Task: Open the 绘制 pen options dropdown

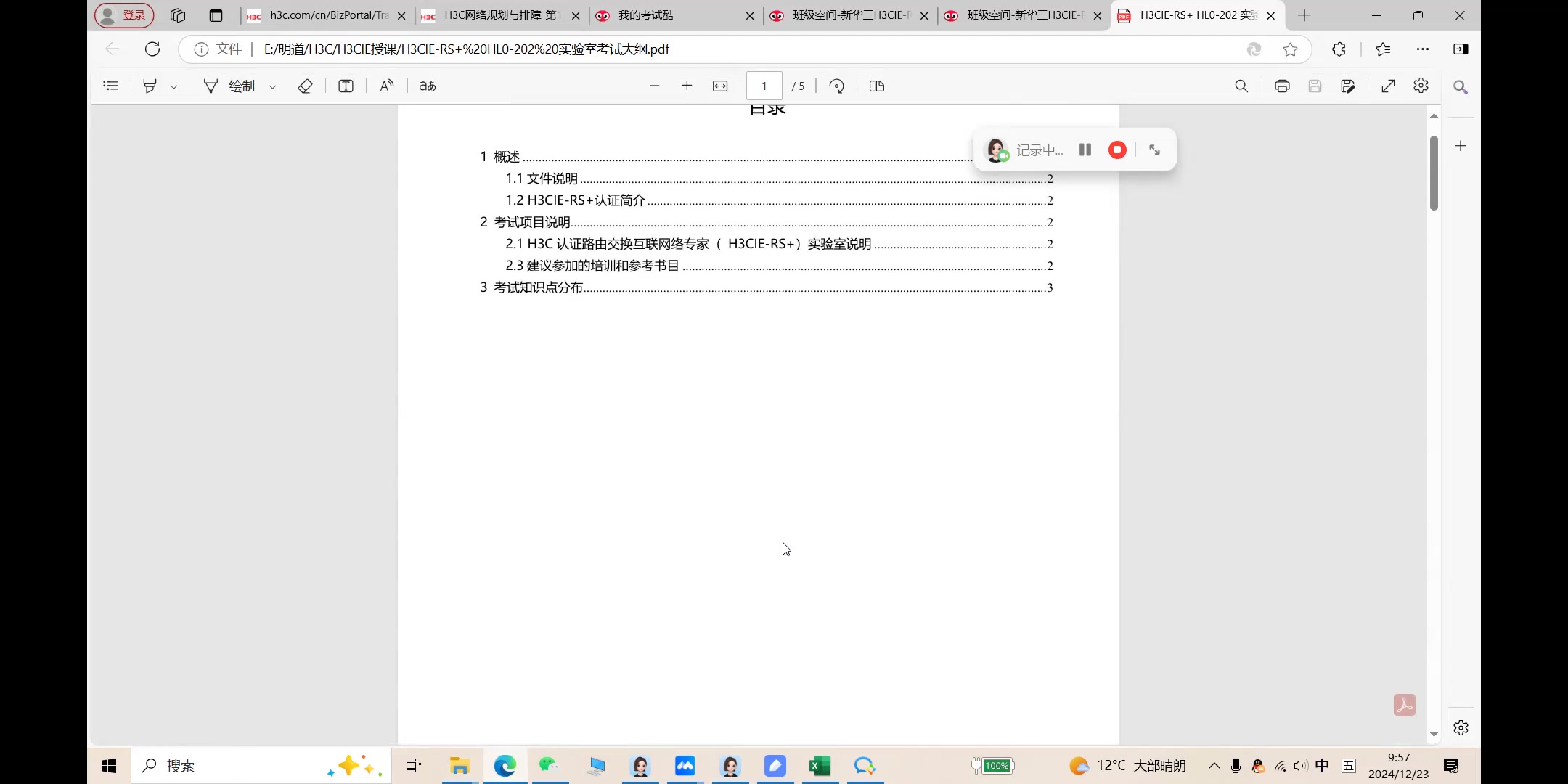Action: click(273, 86)
